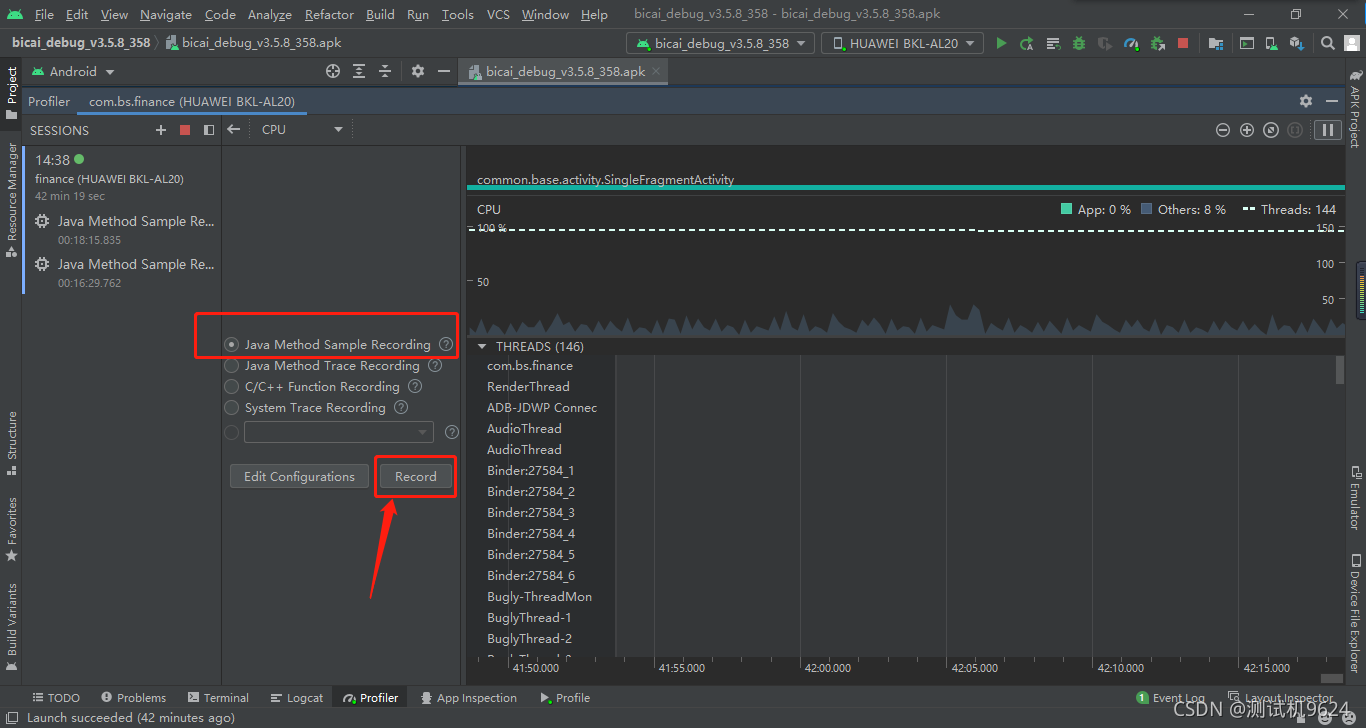Reset the profiler zoom

1271,130
